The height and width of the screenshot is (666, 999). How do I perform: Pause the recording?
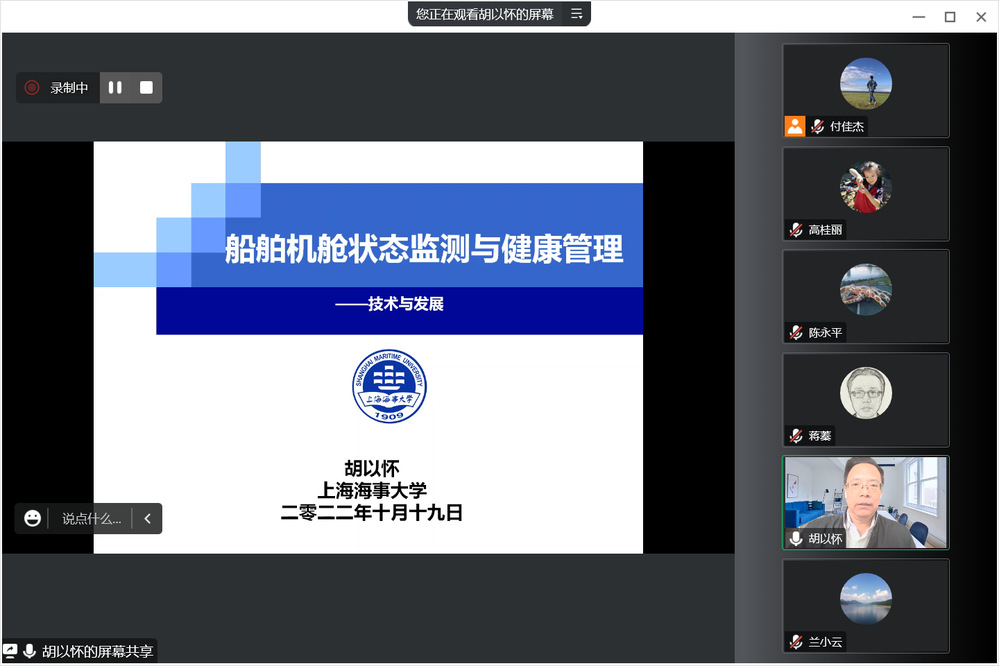(115, 88)
